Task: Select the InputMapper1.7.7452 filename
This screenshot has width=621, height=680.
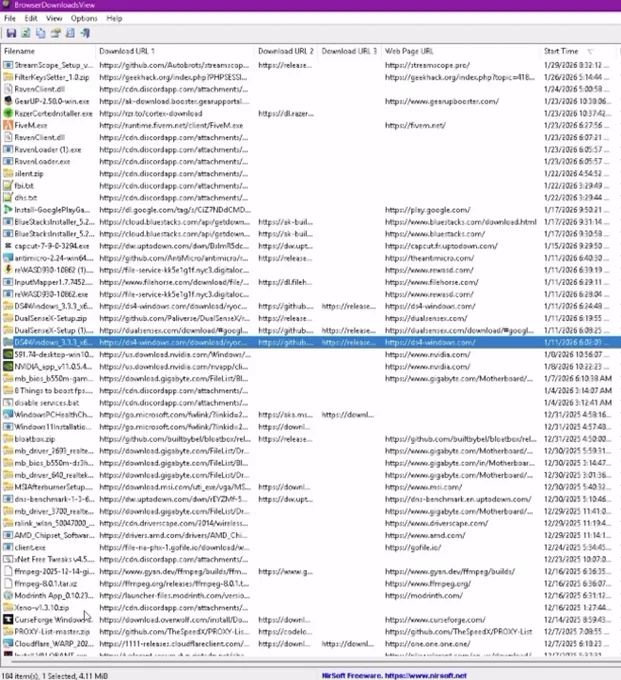Action: [x=53, y=282]
